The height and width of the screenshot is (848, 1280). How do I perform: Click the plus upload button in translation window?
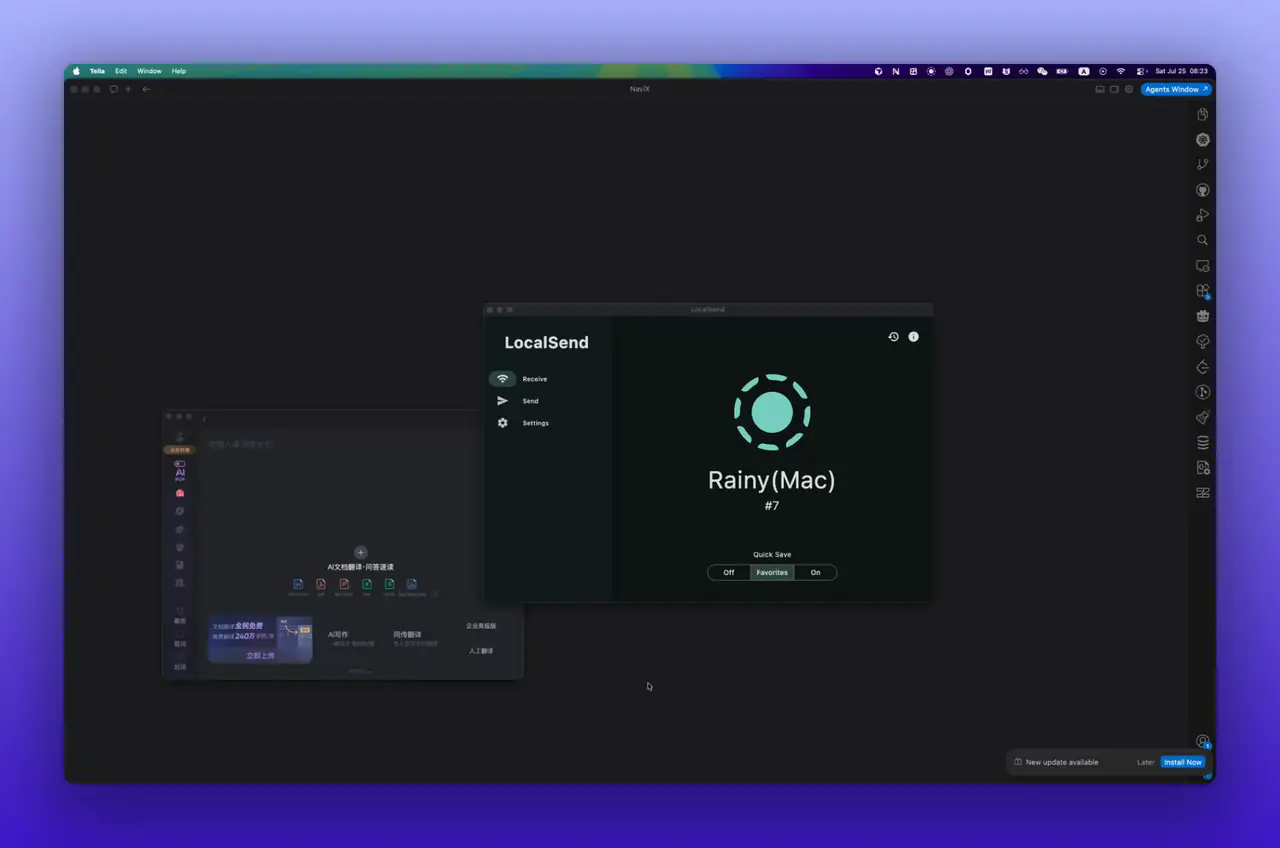click(361, 552)
